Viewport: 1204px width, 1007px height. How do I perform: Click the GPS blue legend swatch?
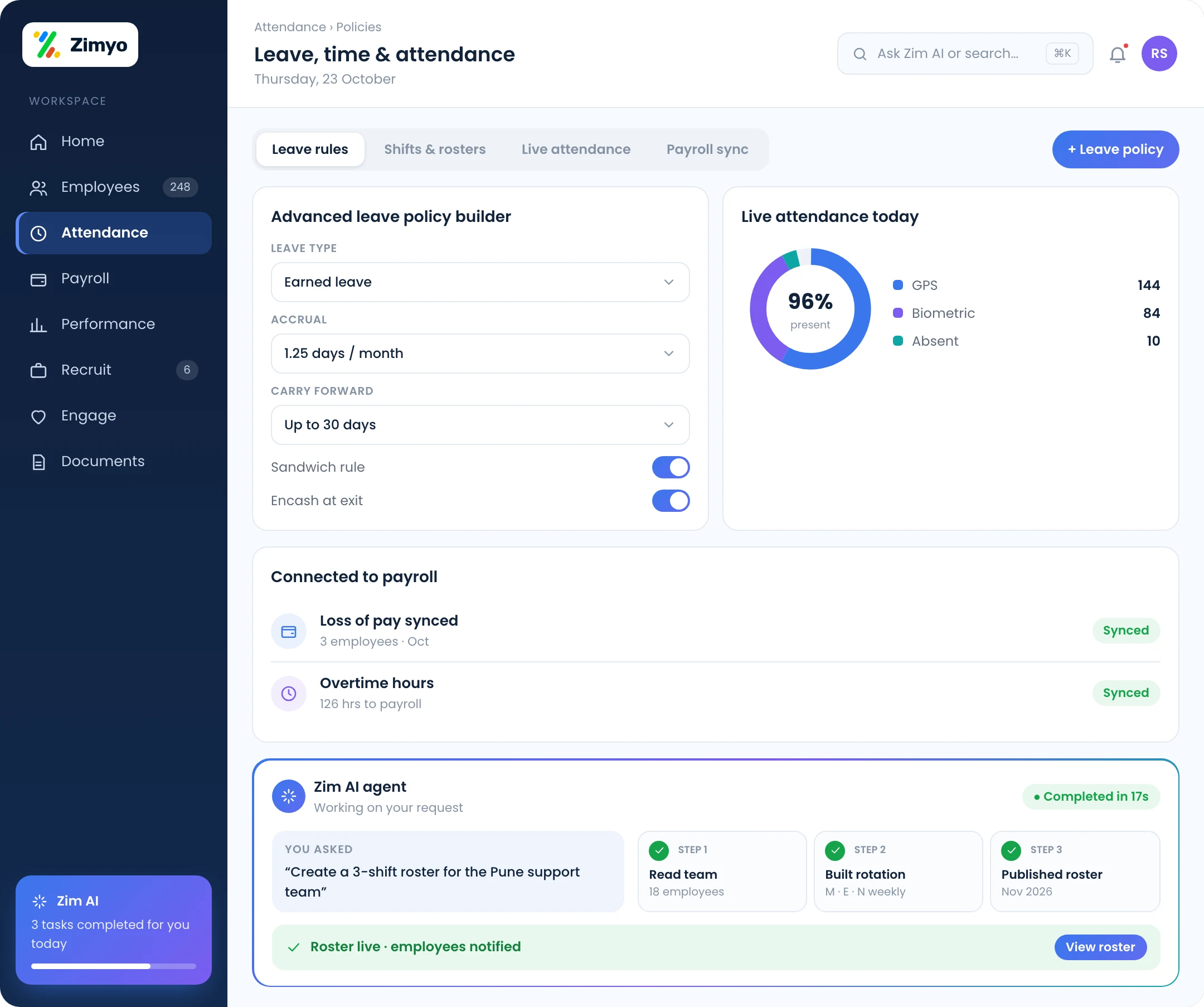click(x=898, y=285)
